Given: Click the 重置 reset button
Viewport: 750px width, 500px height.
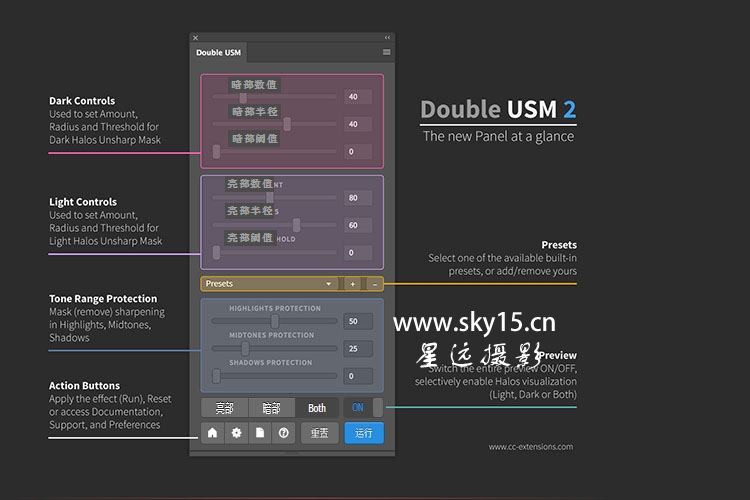Looking at the screenshot, I should tap(320, 433).
